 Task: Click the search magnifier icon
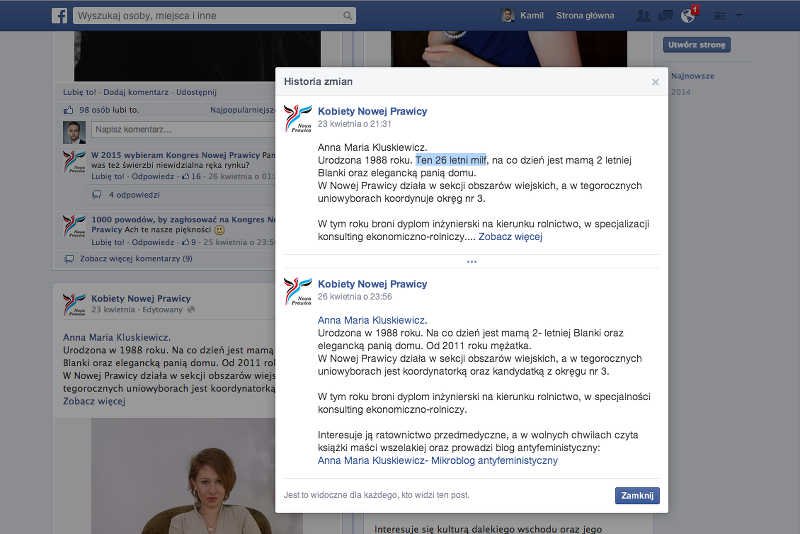[x=347, y=16]
